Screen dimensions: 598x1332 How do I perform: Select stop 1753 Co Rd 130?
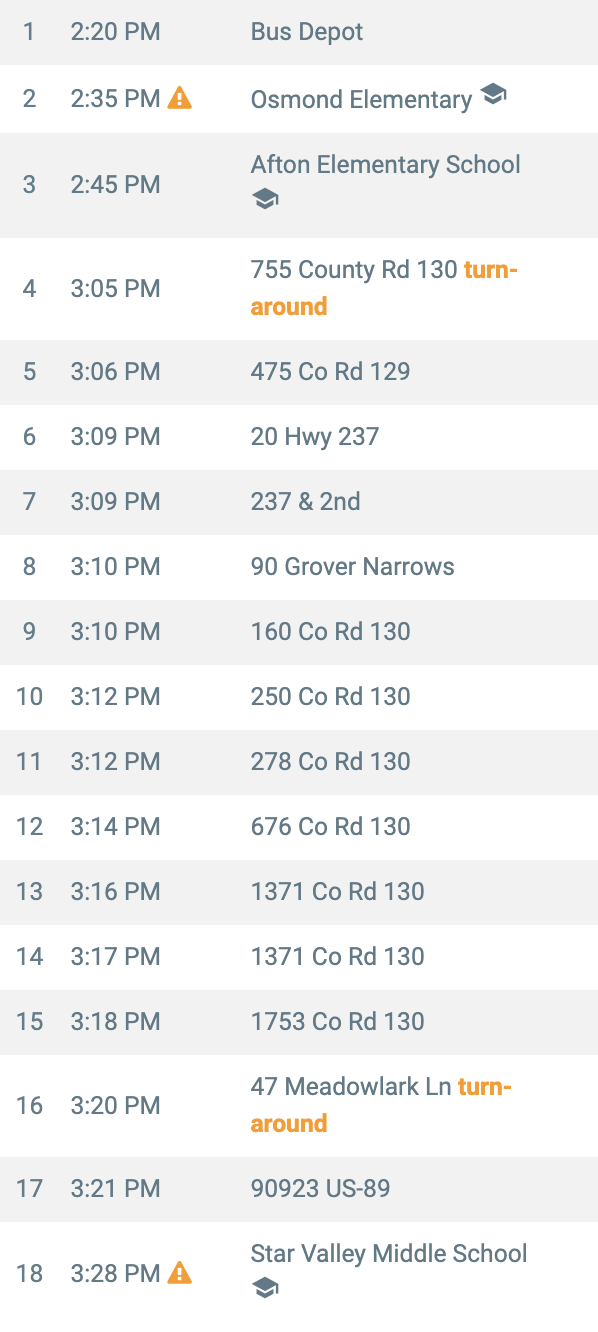tap(299, 1022)
